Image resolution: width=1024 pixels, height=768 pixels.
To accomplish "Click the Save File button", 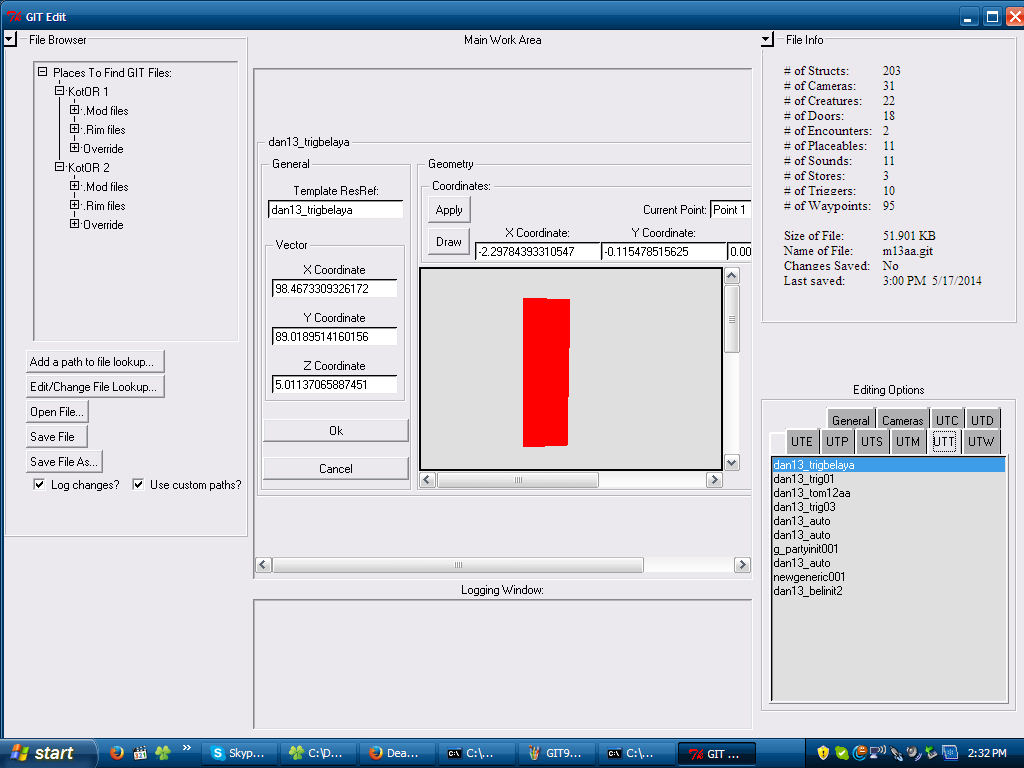I will point(57,436).
